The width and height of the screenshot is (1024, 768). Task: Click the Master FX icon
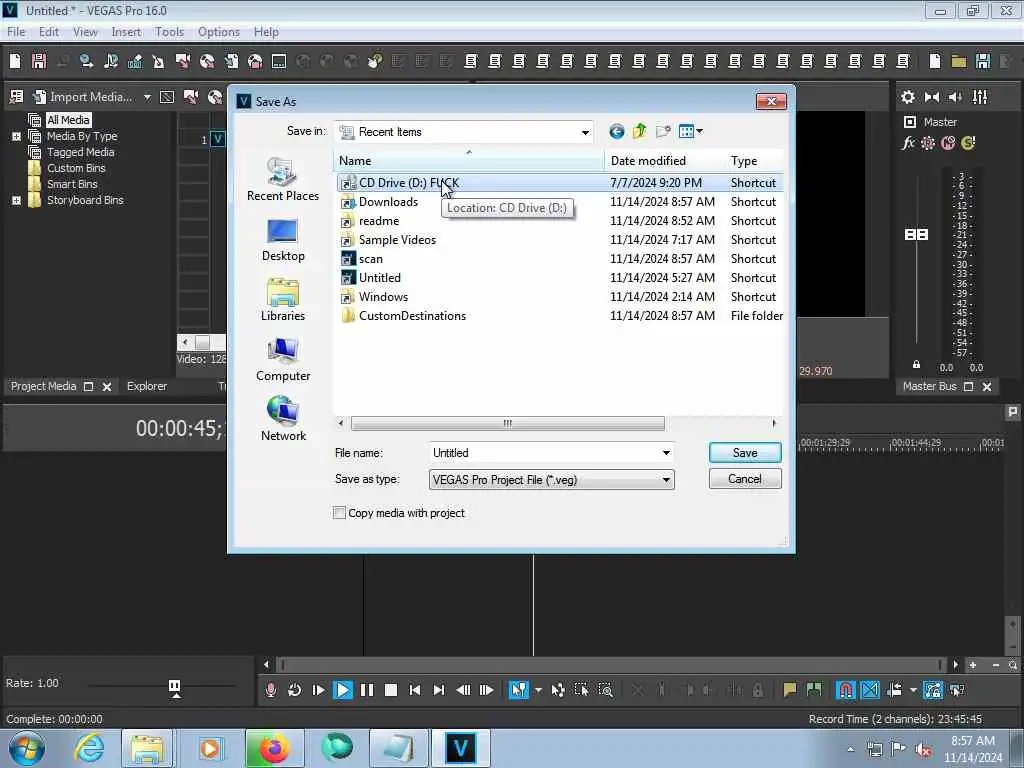pyautogui.click(x=908, y=142)
